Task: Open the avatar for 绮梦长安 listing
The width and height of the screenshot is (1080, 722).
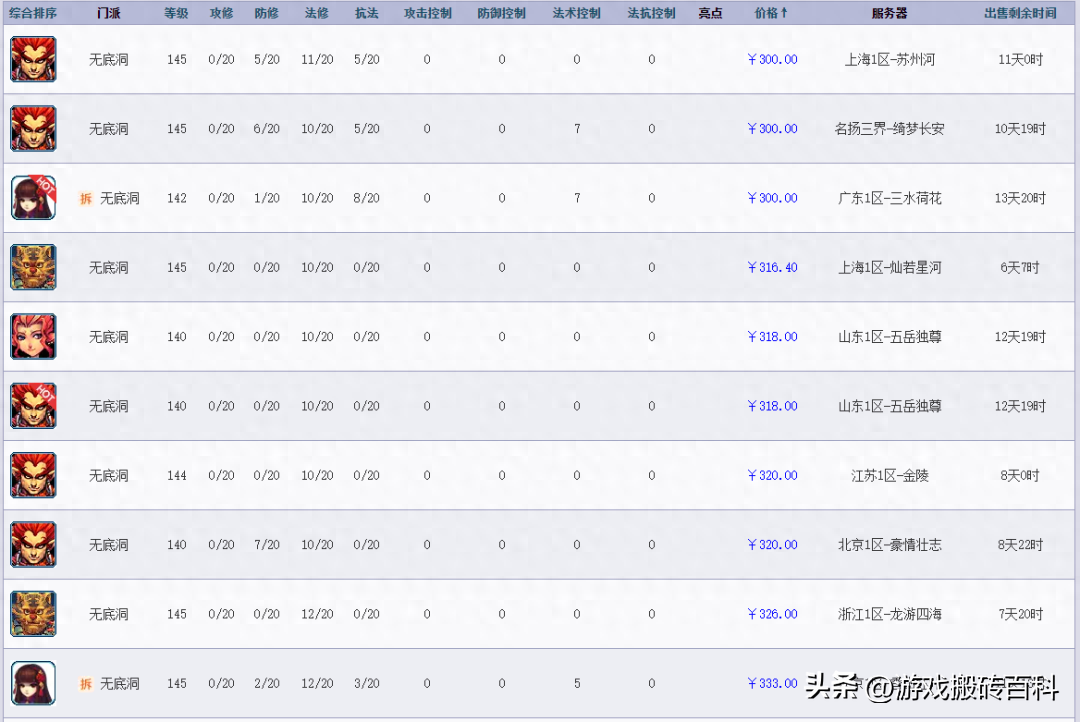Action: [x=33, y=128]
